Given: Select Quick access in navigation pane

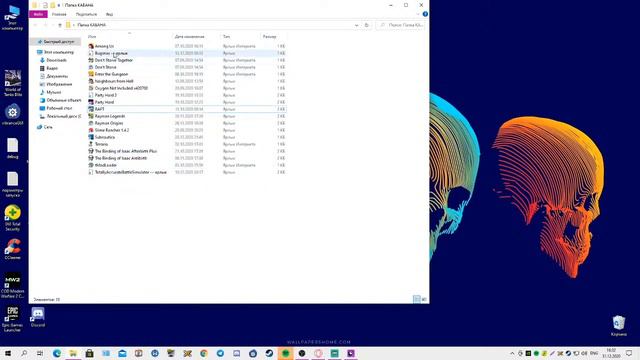Looking at the screenshot, I should [56, 42].
